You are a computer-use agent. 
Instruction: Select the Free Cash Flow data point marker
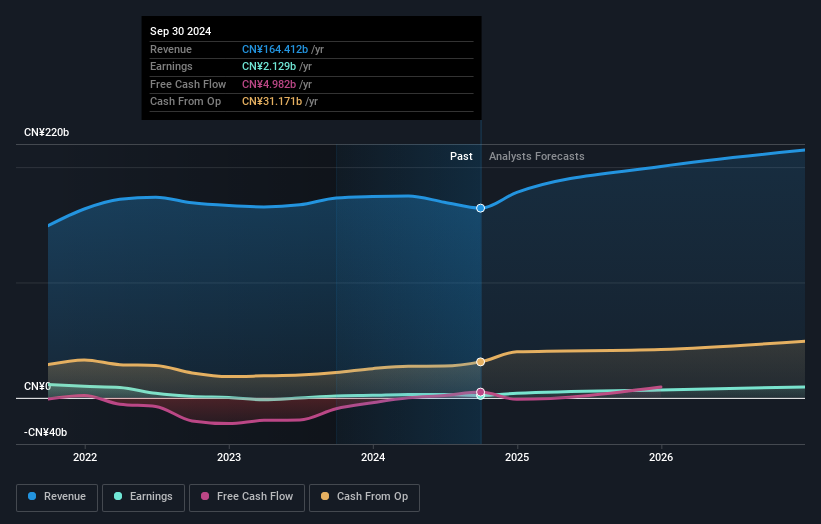[x=480, y=392]
